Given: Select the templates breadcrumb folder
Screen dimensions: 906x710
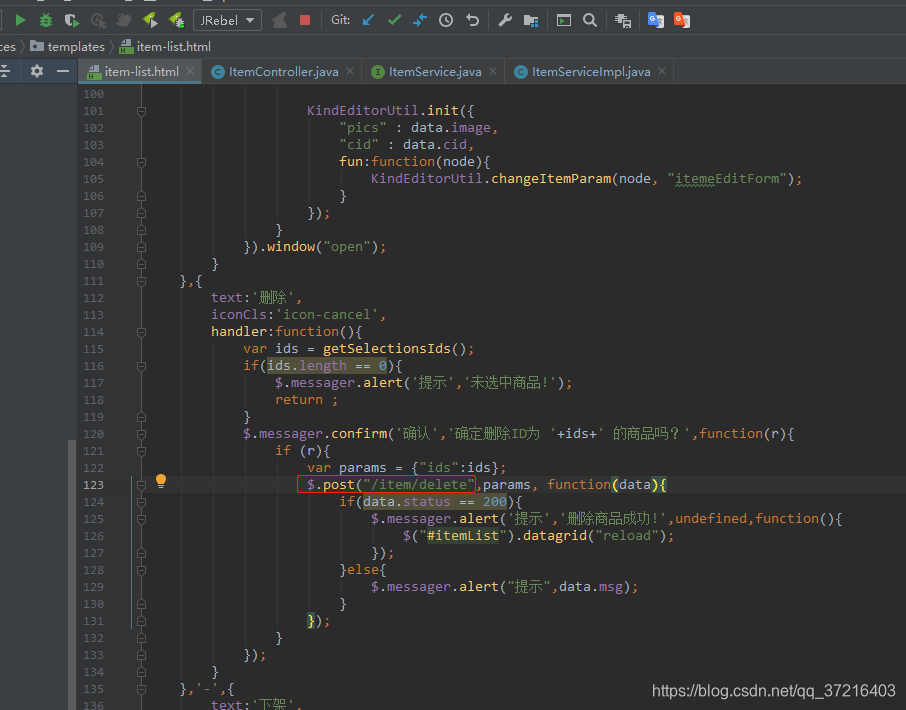Looking at the screenshot, I should 68,47.
